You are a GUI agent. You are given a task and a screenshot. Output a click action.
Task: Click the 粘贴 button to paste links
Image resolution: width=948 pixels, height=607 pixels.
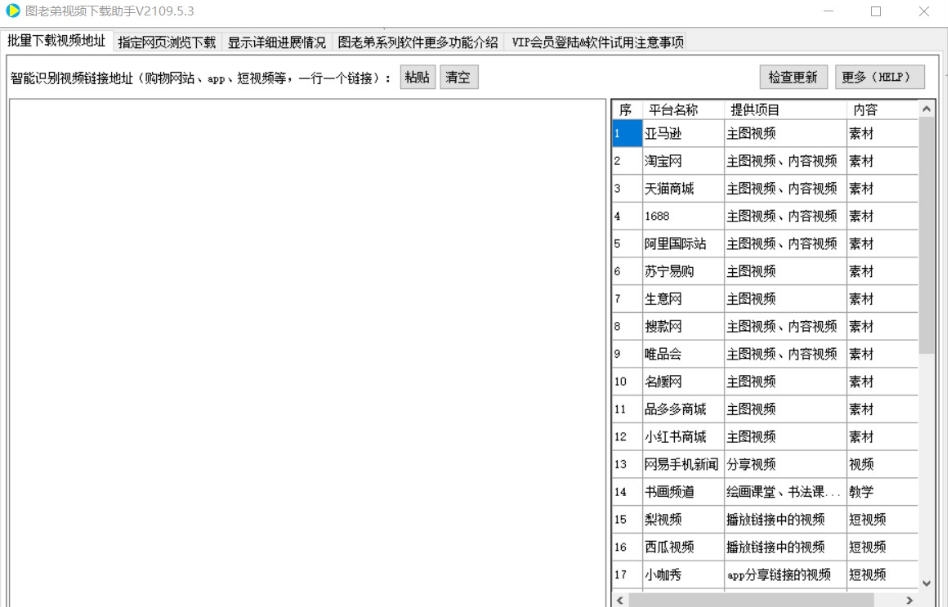(x=416, y=76)
